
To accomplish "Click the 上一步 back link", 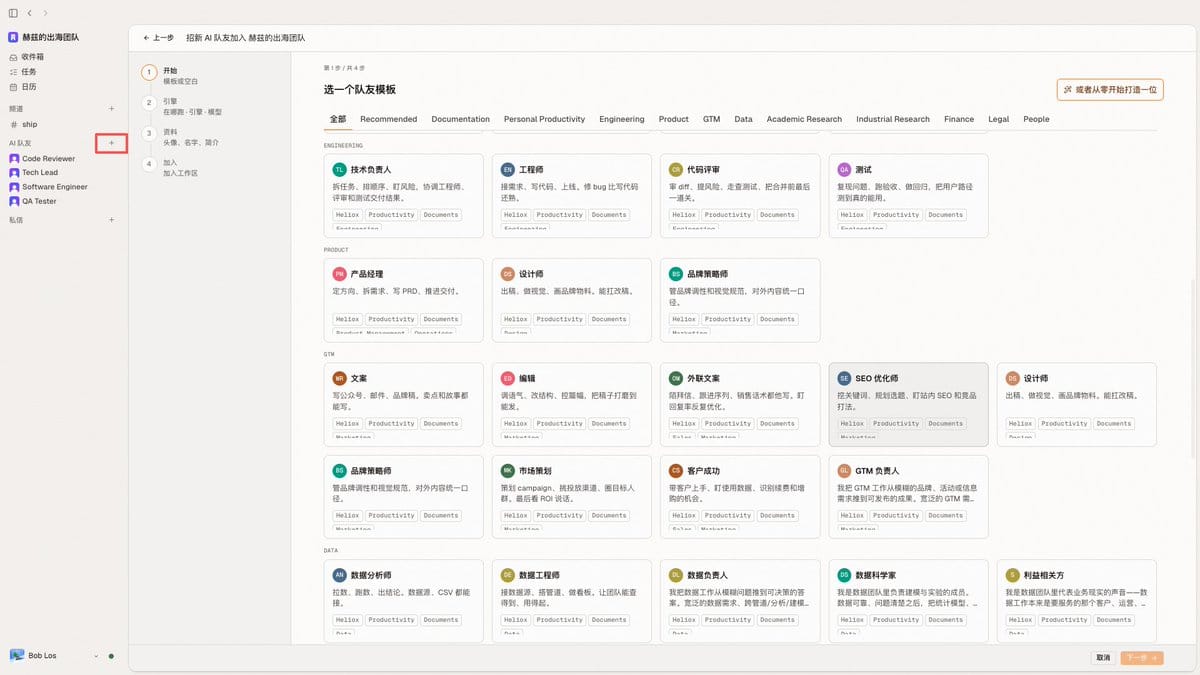I will (x=159, y=38).
